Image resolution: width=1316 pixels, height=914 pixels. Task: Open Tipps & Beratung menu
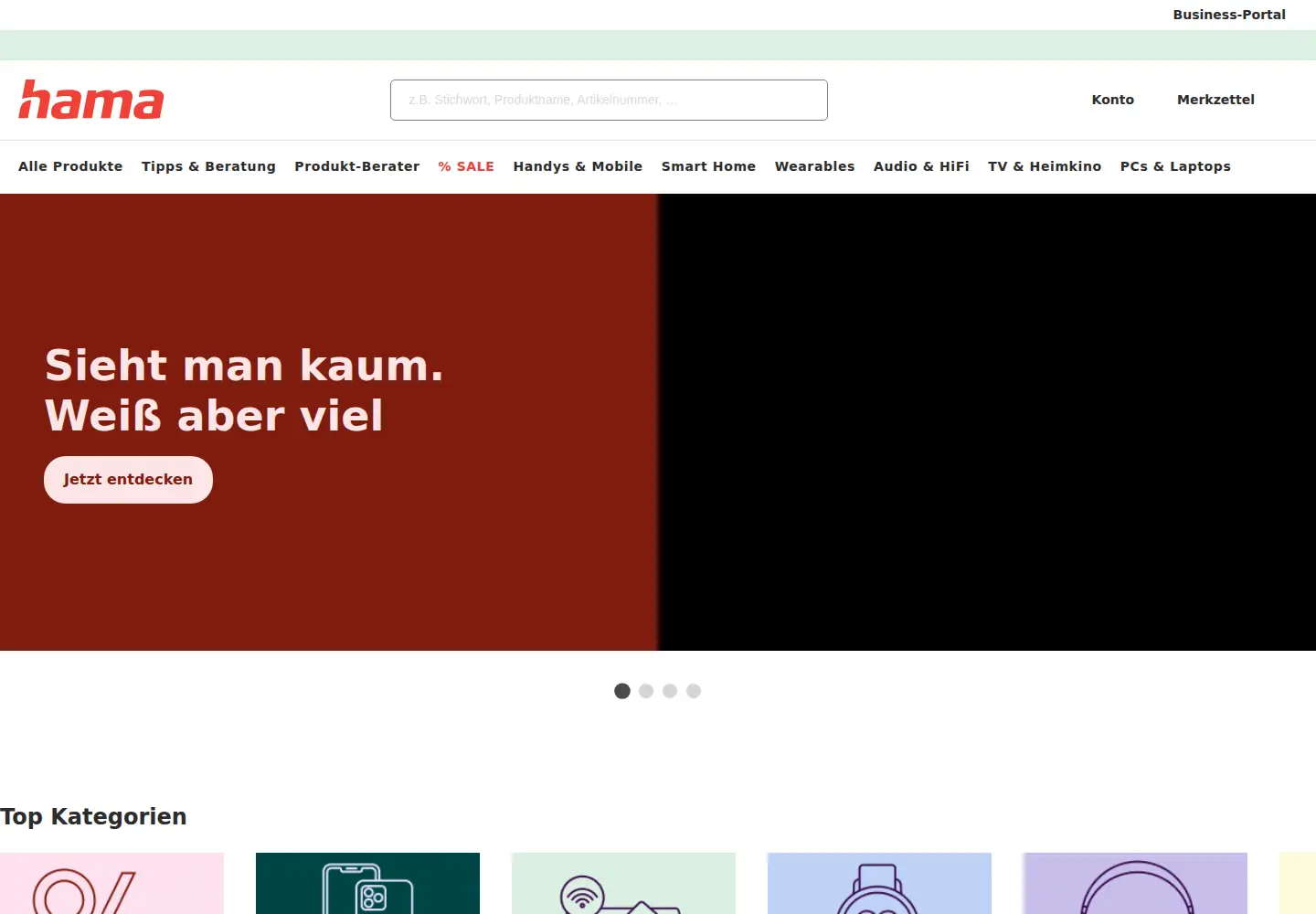[x=208, y=166]
